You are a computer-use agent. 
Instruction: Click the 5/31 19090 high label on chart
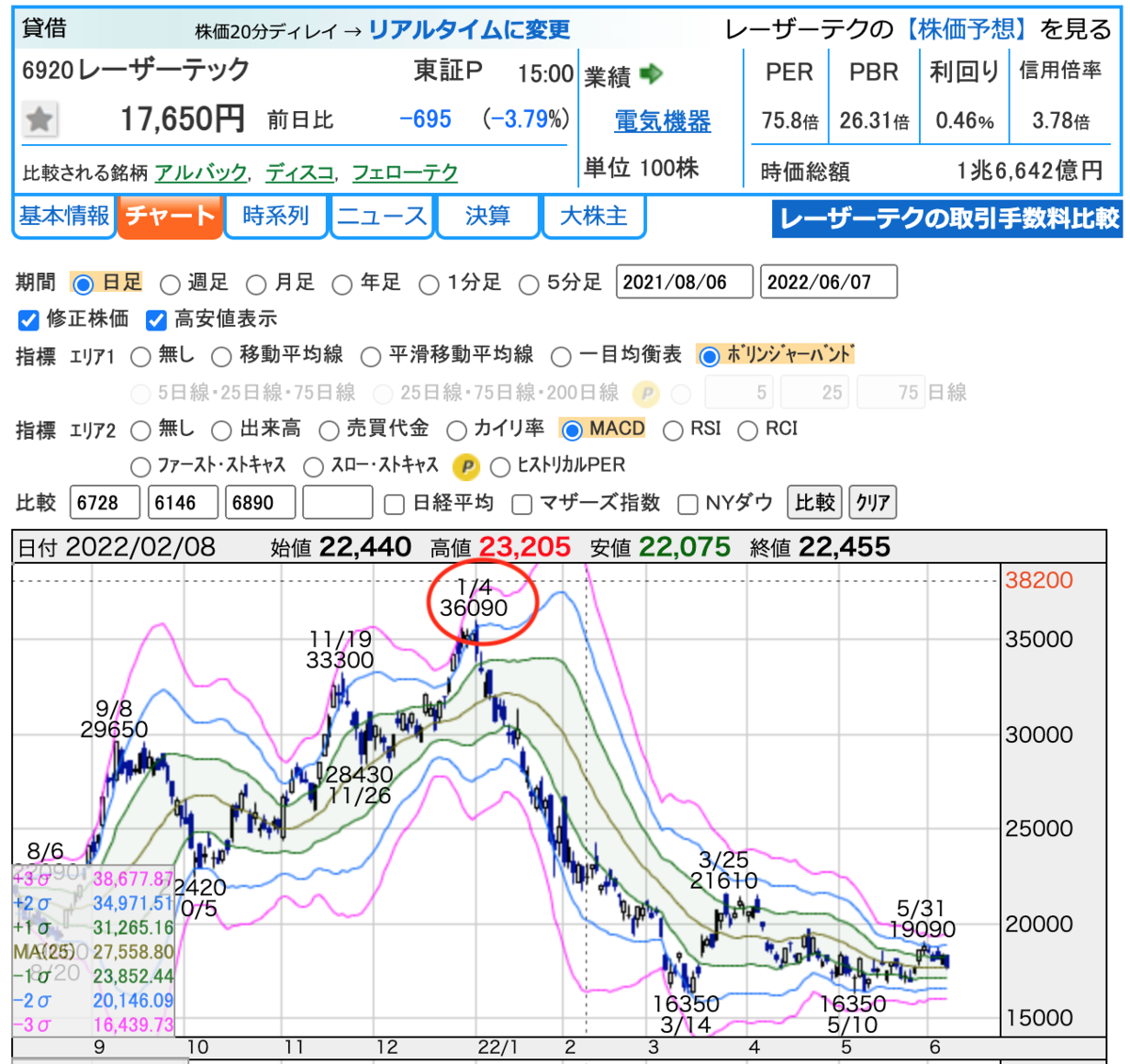pos(922,918)
